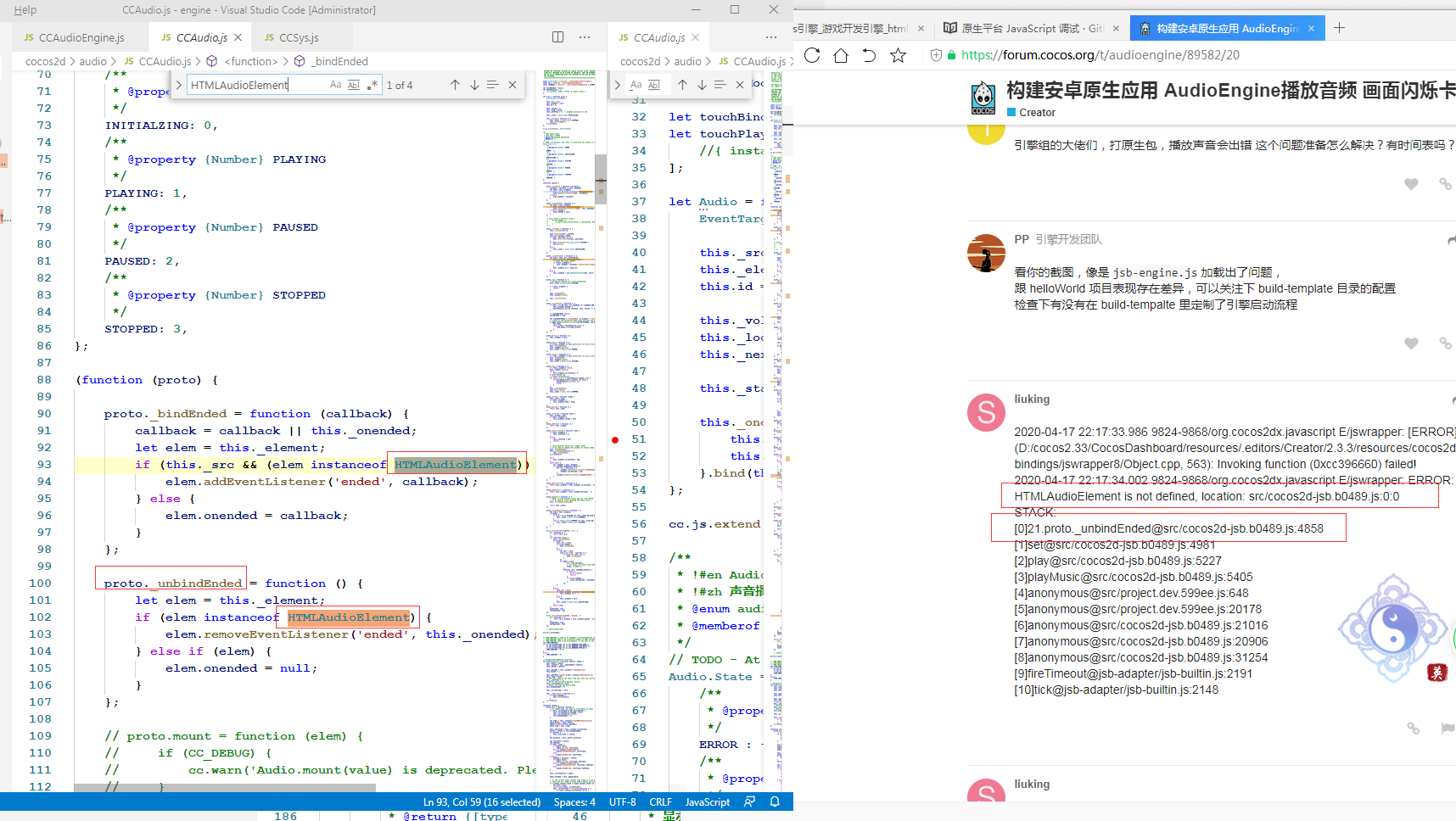This screenshot has width=1456, height=821.
Task: Click the forum.cocos.org address bar URL
Action: pos(1100,55)
